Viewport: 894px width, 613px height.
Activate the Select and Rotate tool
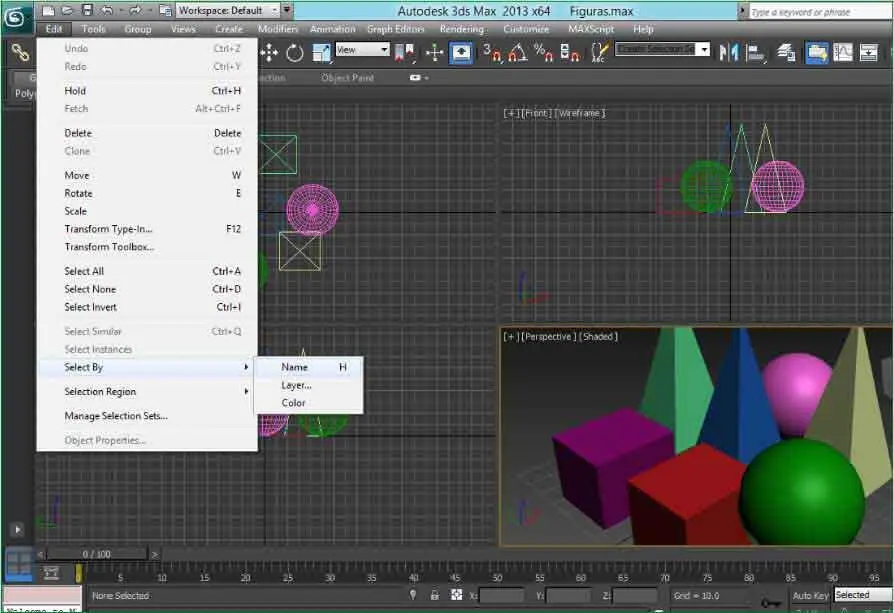pyautogui.click(x=295, y=53)
